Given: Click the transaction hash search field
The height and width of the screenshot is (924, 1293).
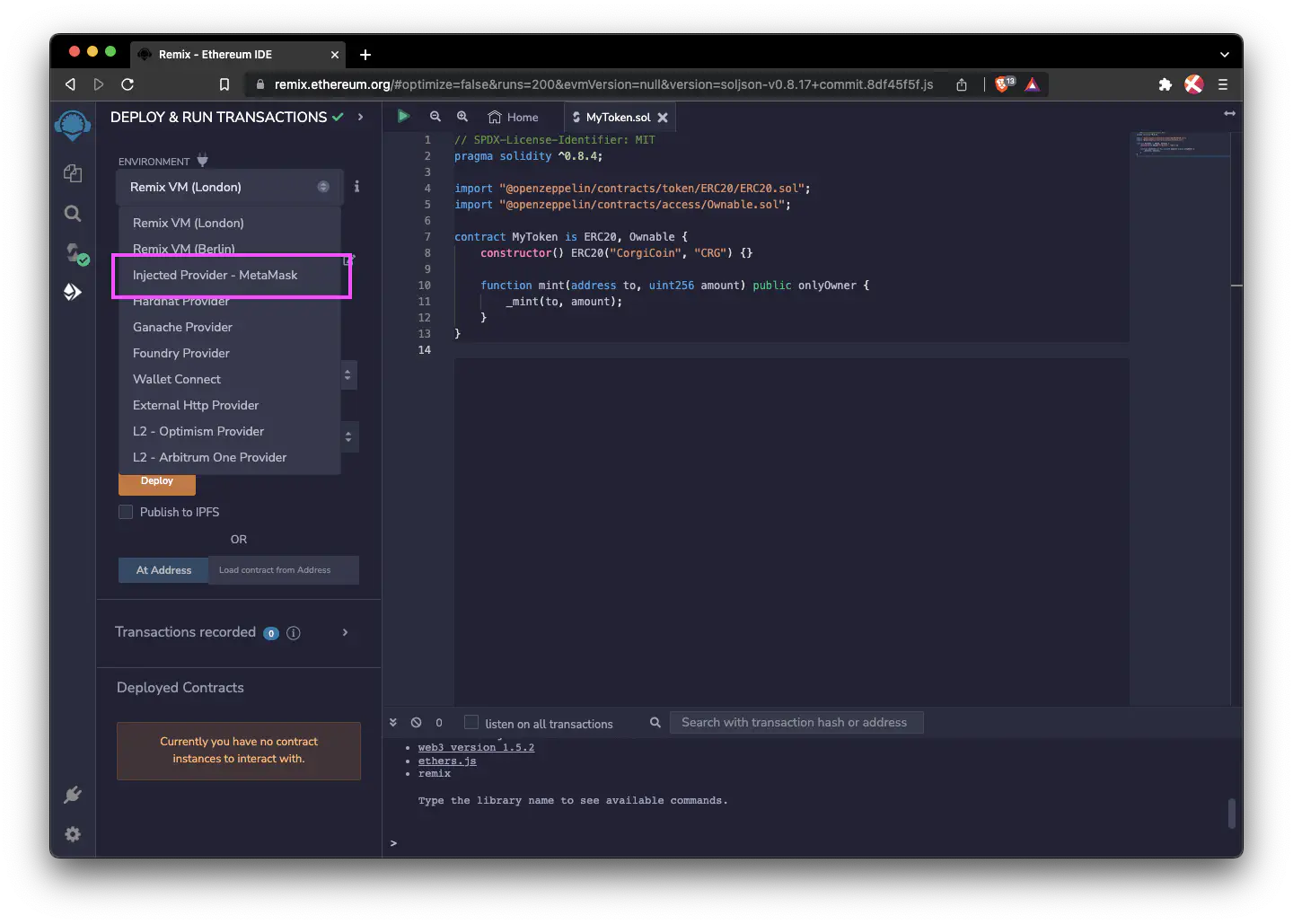Looking at the screenshot, I should coord(796,723).
